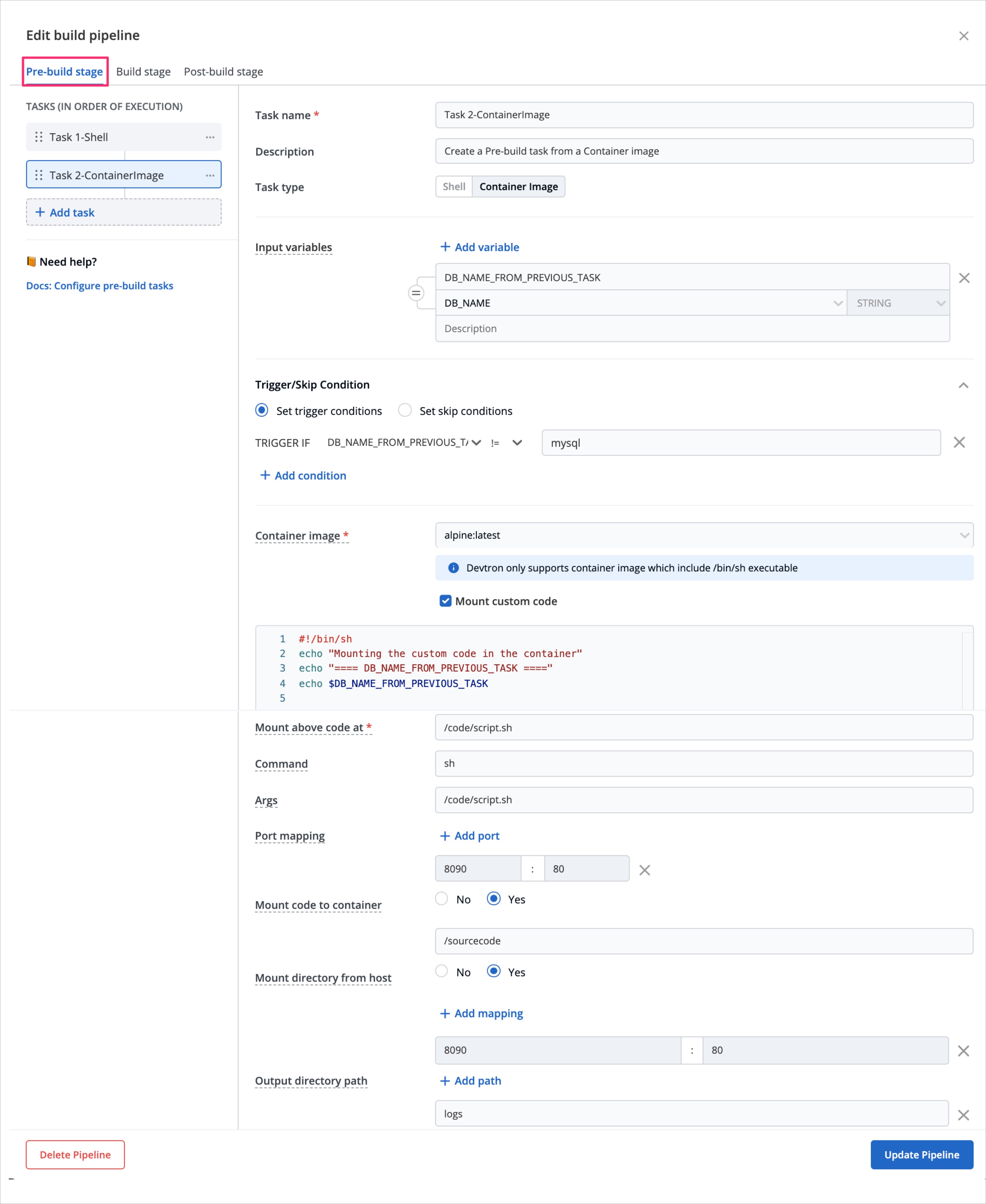Remove the 8090:80 port mapping
The image size is (986, 1204).
coord(644,870)
